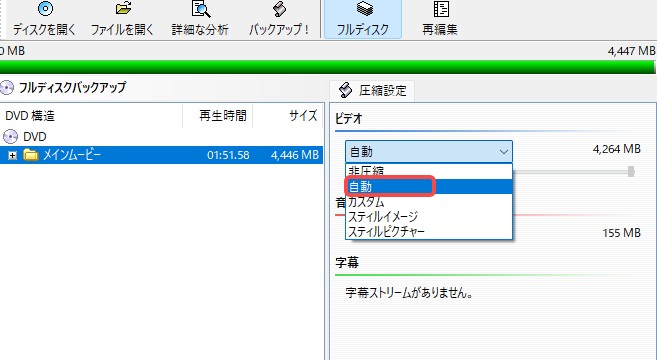The width and height of the screenshot is (657, 360).
Task: Run 詳細な分析 analysis tool
Action: 200,19
